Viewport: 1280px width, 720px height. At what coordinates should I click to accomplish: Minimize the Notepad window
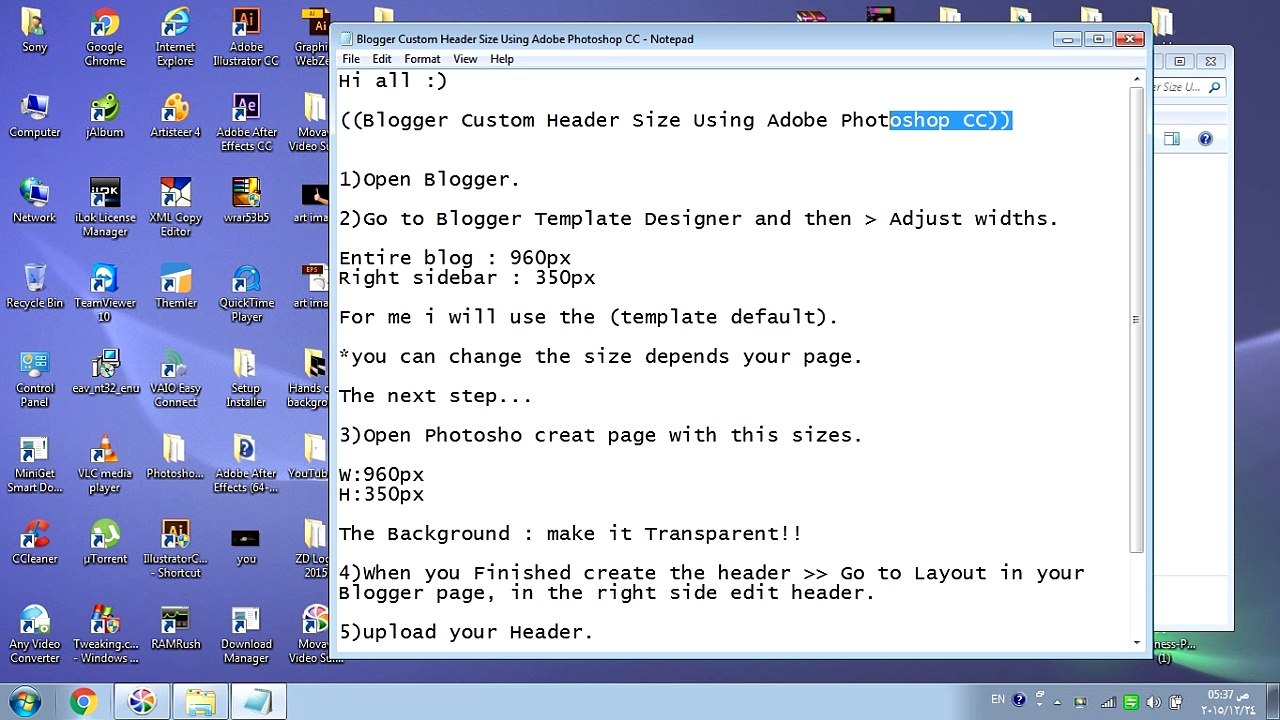[x=1067, y=39]
